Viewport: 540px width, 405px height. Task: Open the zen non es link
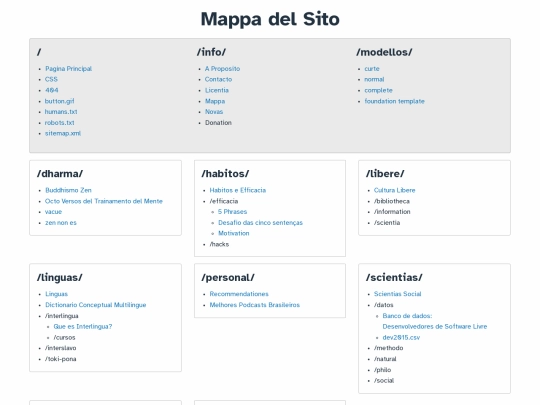tap(61, 222)
